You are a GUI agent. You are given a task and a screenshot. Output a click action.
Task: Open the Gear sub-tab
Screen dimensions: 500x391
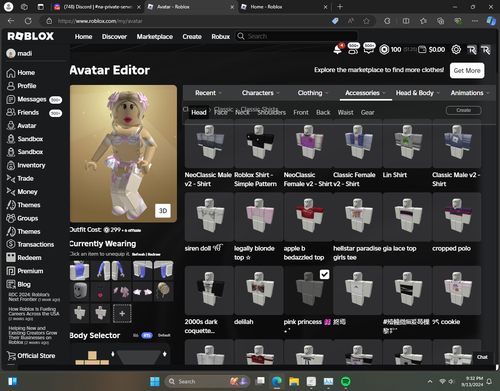(367, 113)
